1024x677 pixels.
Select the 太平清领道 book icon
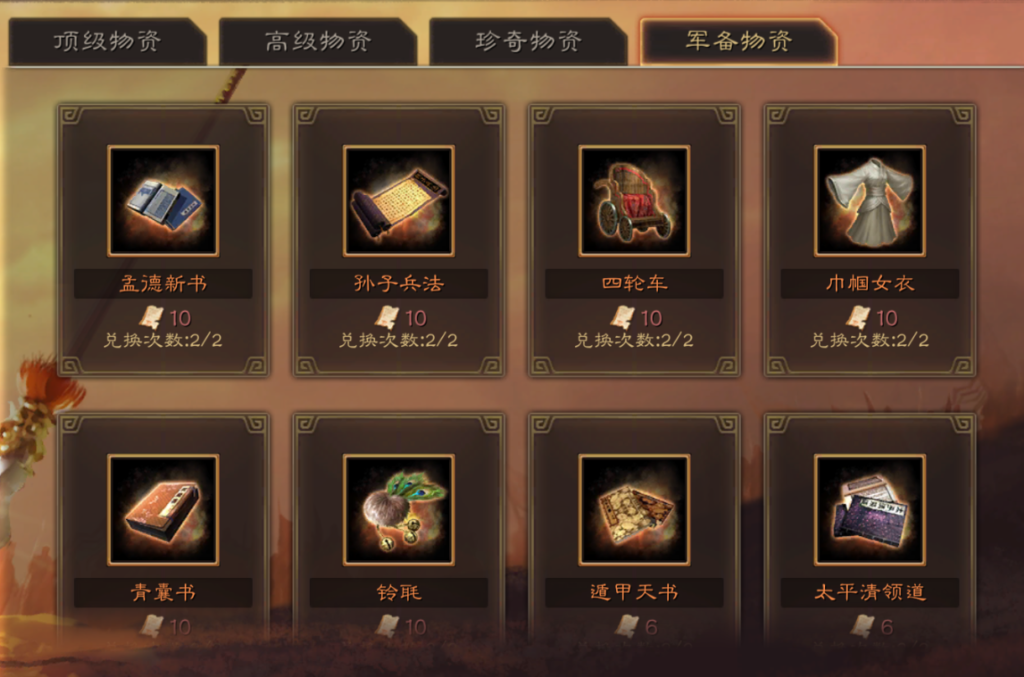(x=870, y=510)
